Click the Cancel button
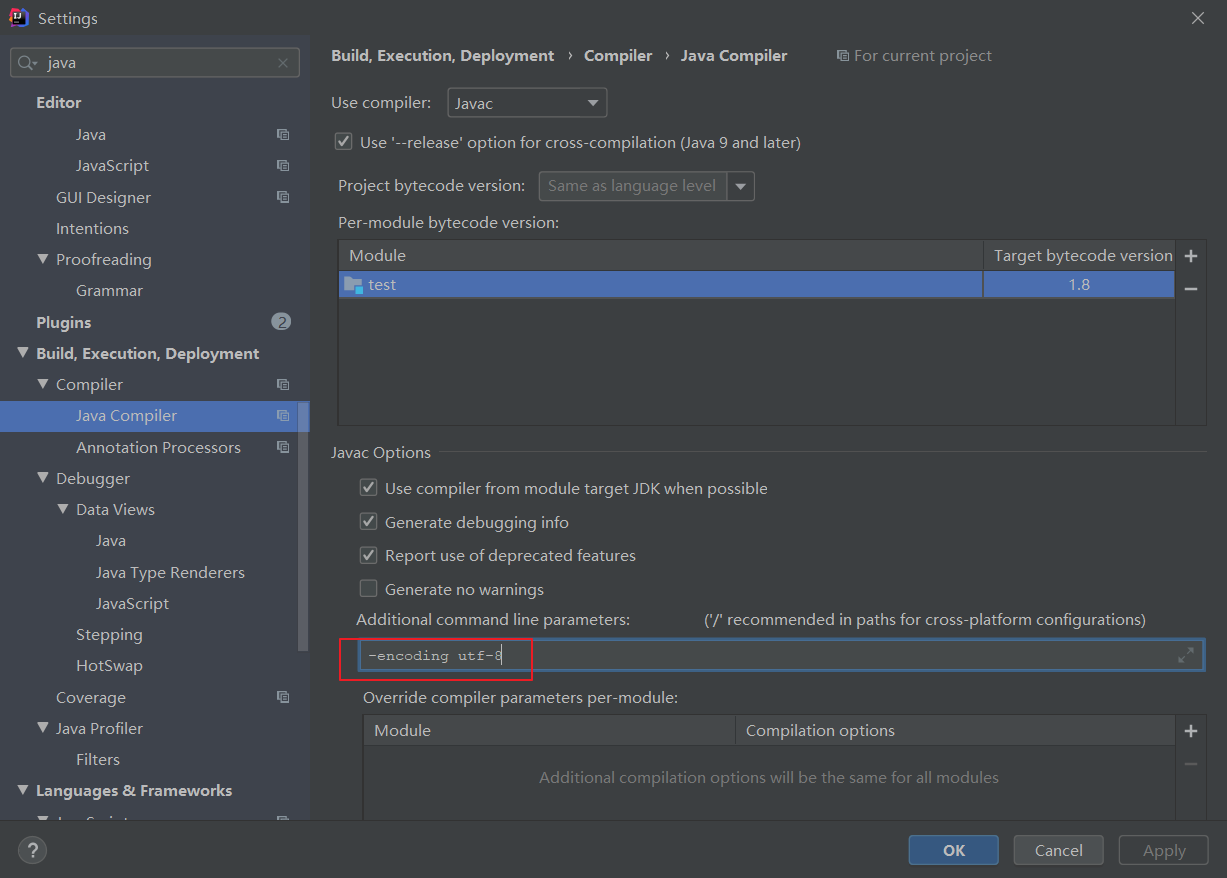1227x878 pixels. coord(1059,850)
